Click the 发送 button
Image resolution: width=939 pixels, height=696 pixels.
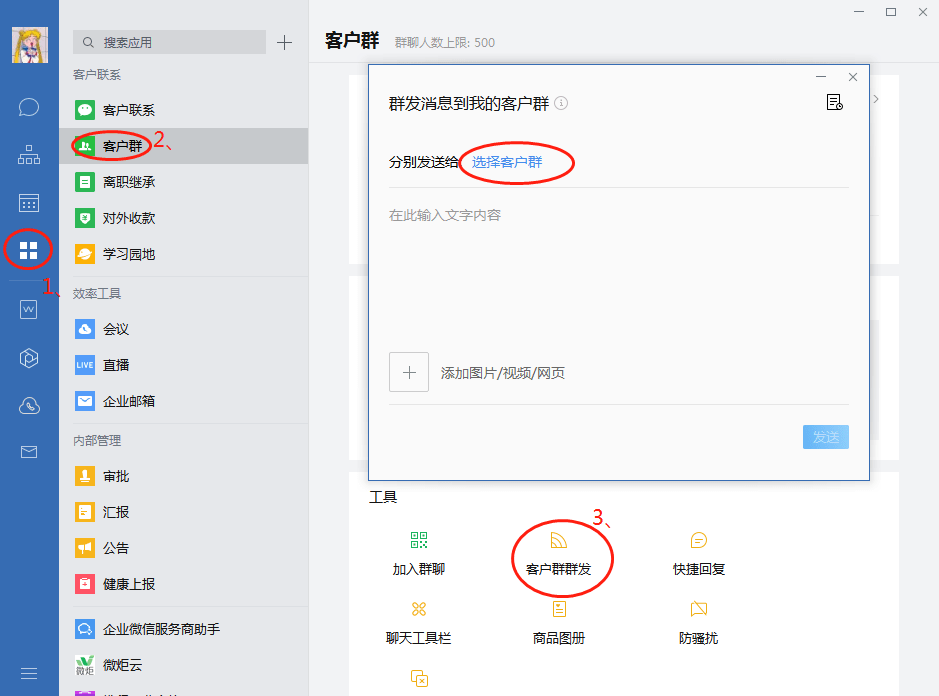[825, 437]
